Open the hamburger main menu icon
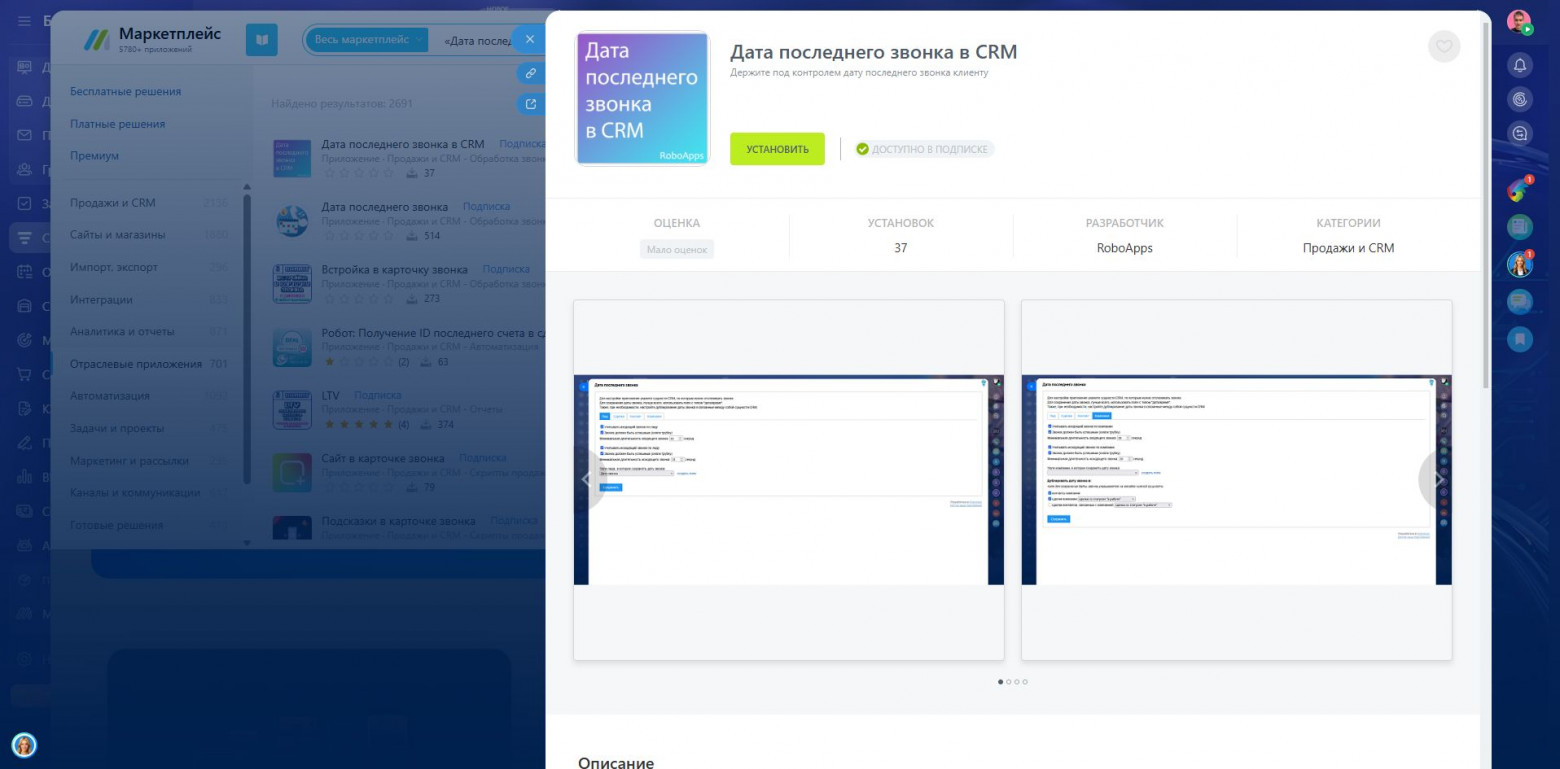Viewport: 1560px width, 769px height. (x=24, y=21)
